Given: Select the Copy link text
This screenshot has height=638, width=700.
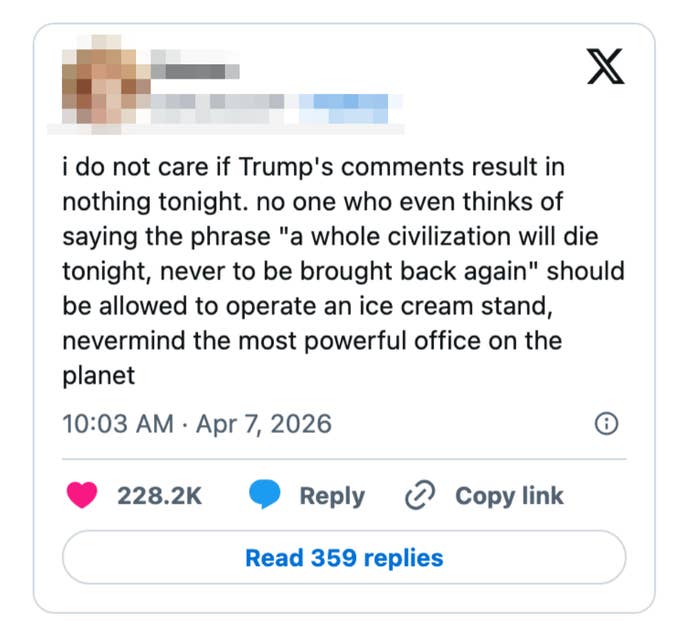Looking at the screenshot, I should point(509,496).
